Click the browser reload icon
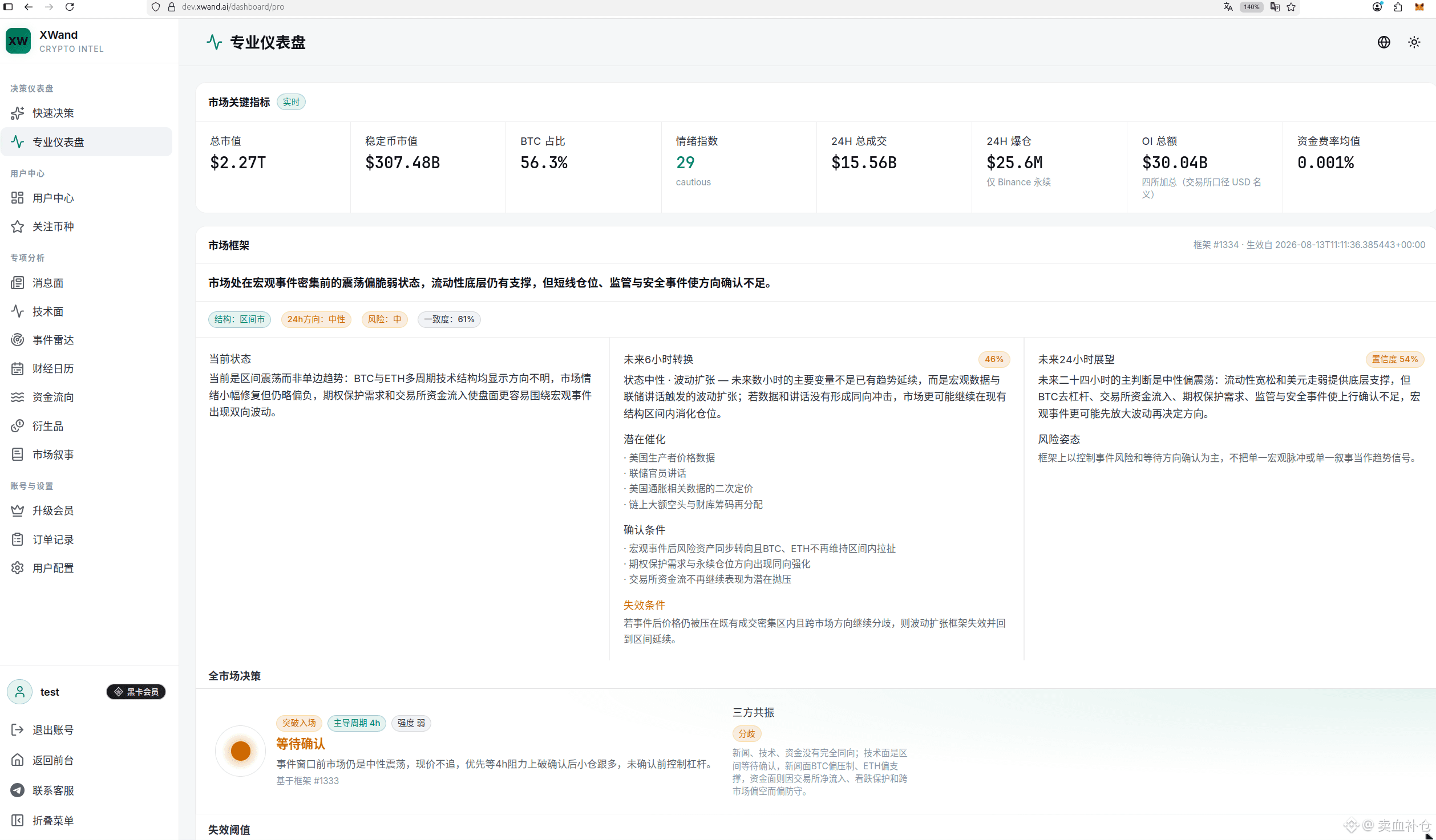The width and height of the screenshot is (1436, 840). pos(70,7)
